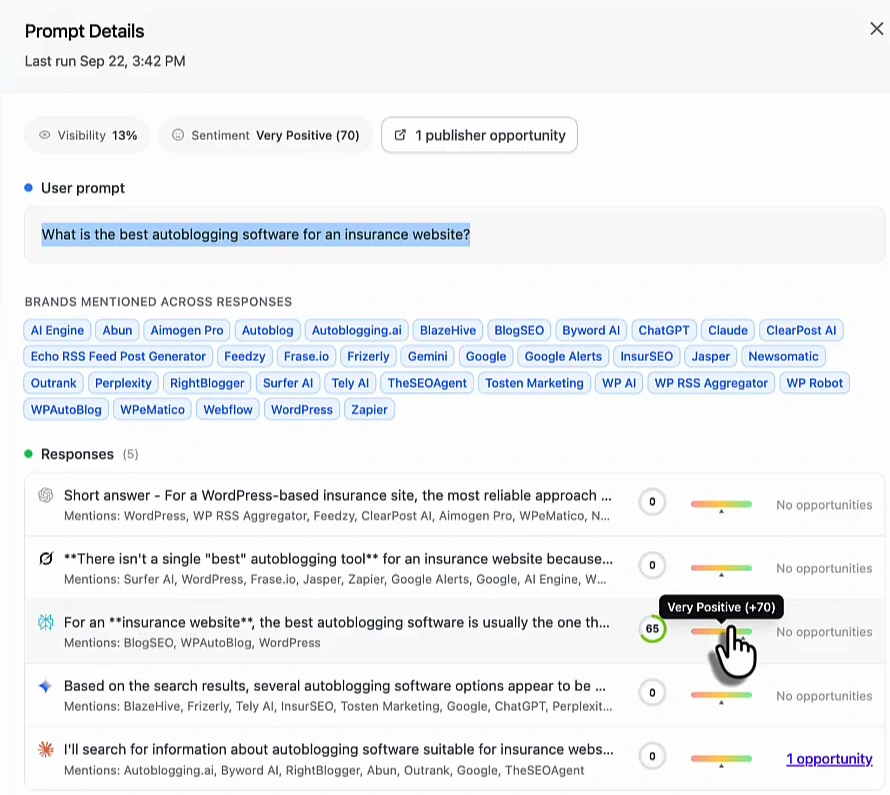Select the InsurSEO brand tag
This screenshot has width=890, height=795.
tap(646, 356)
